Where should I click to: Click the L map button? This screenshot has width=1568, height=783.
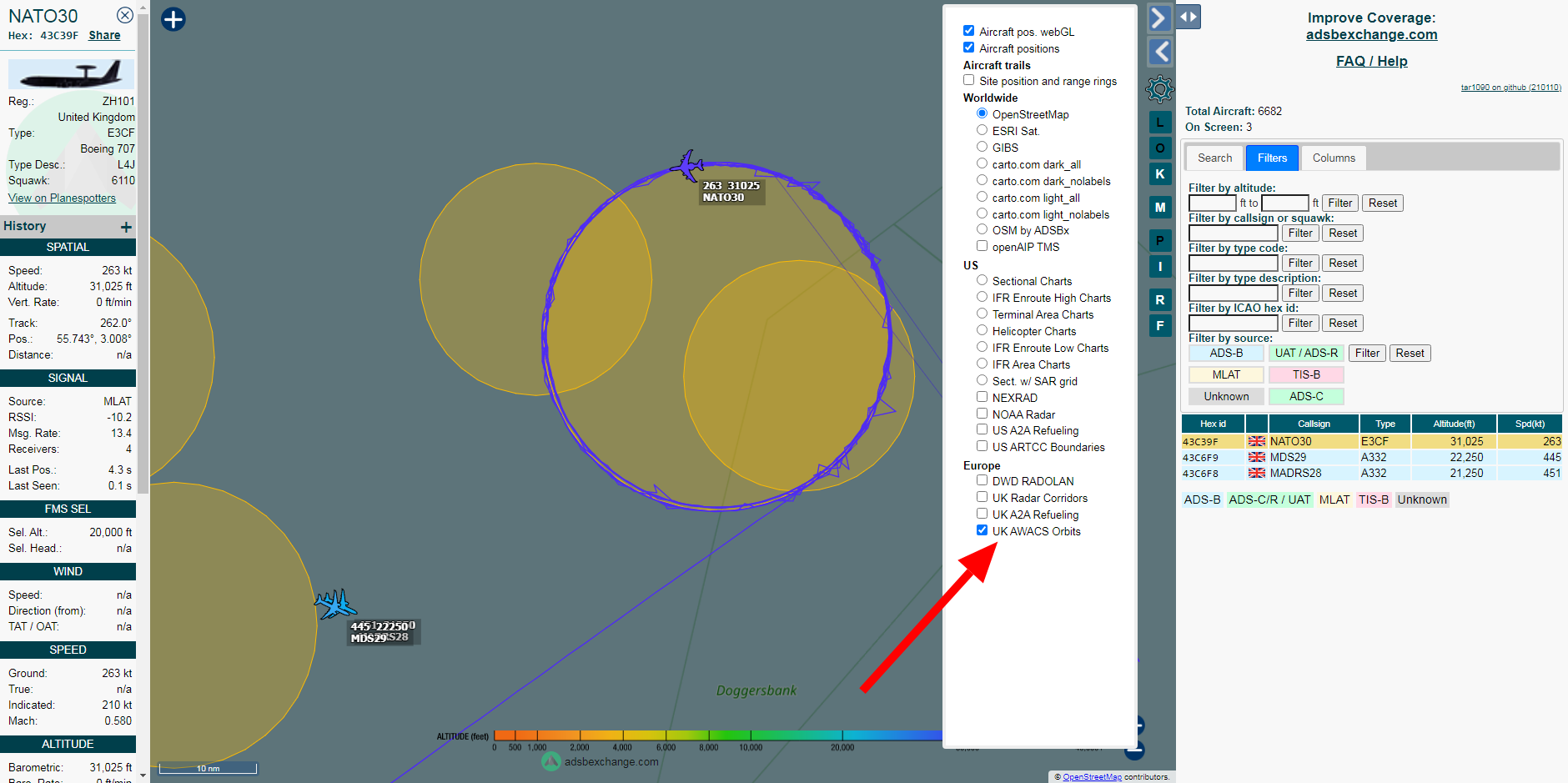click(x=1160, y=123)
